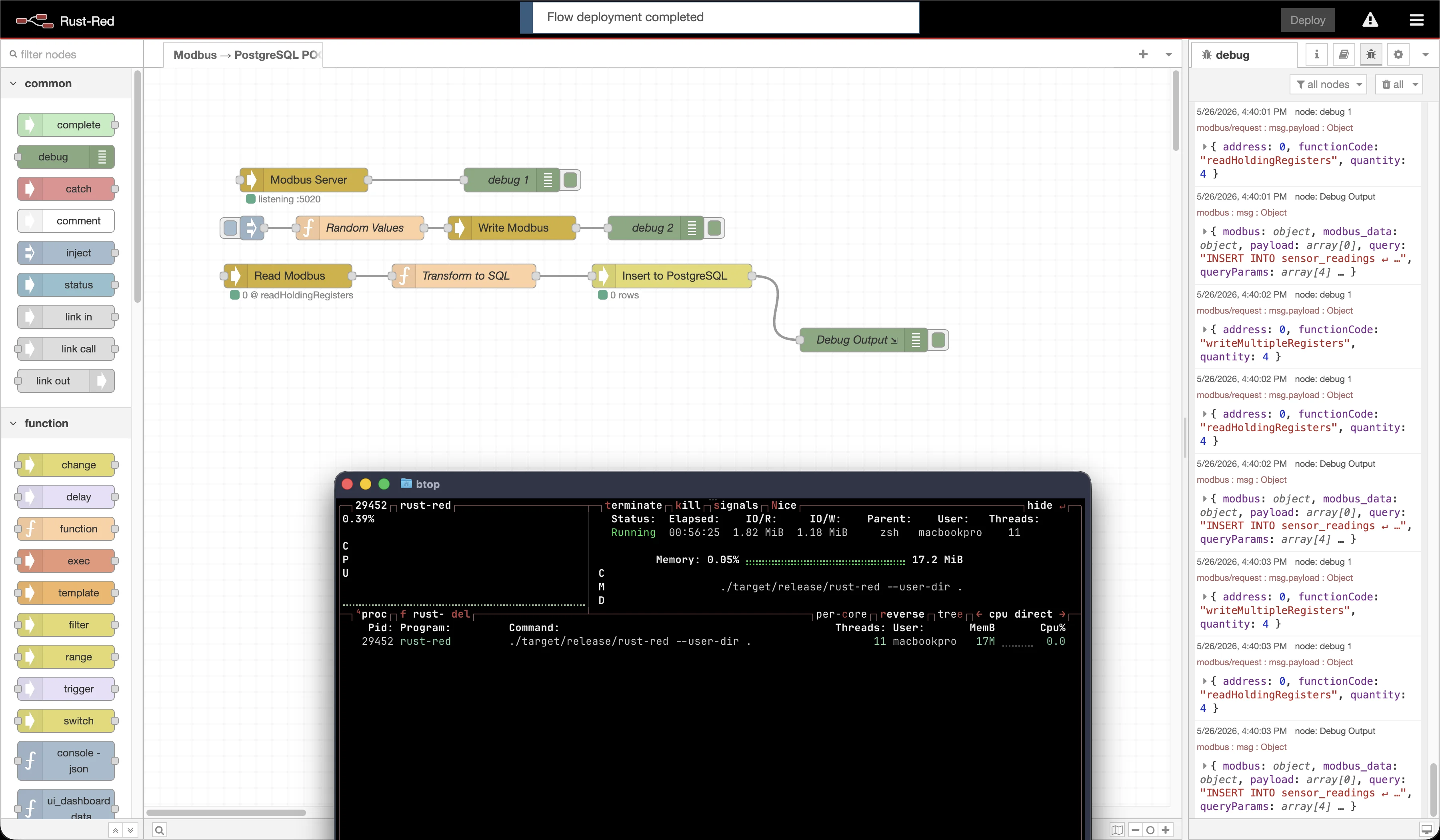Open sidebar tabs dropdown arrow
This screenshot has height=840, width=1440.
(x=1425, y=54)
